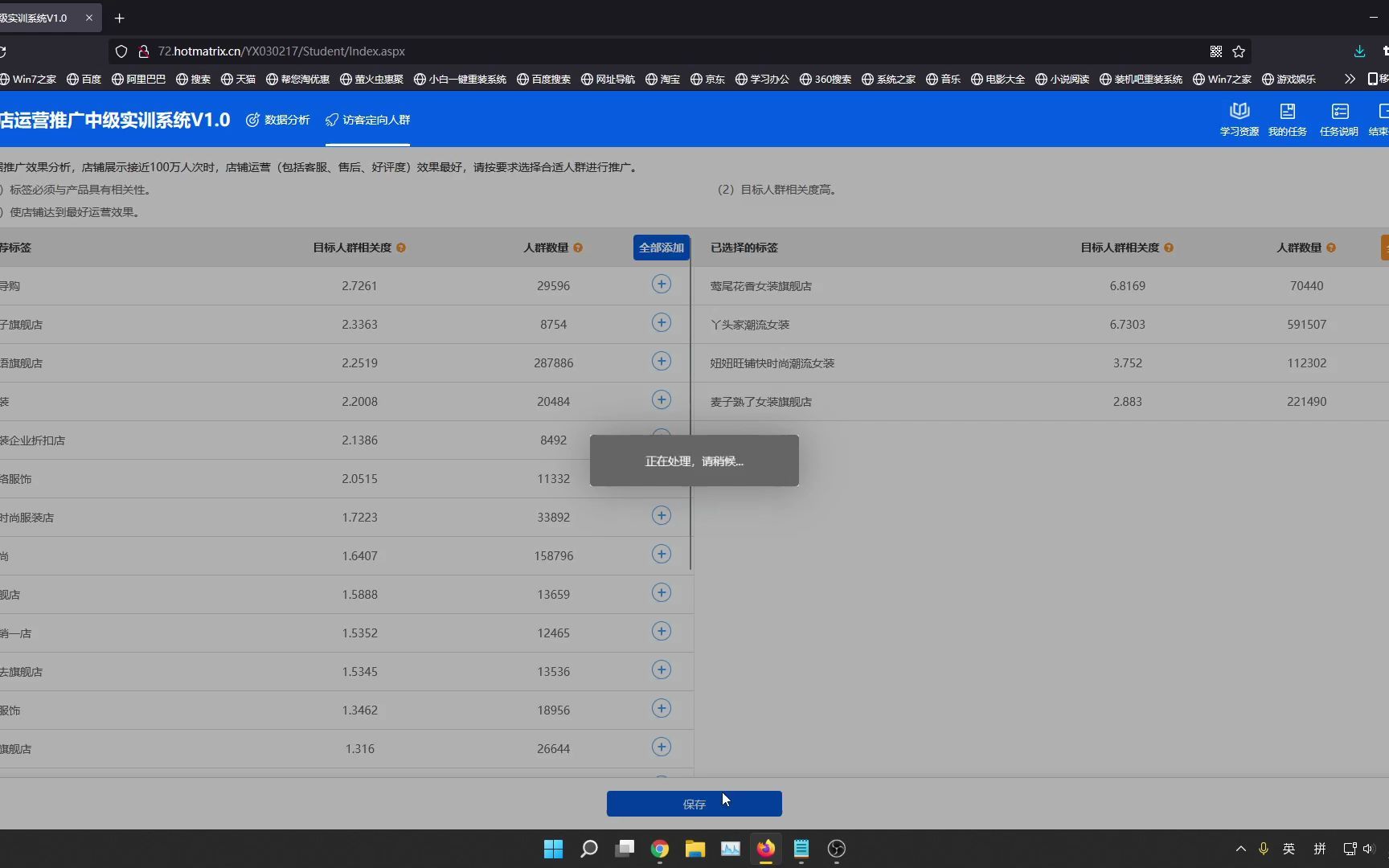Add the tag with 13536 audience count
The height and width of the screenshot is (868, 1389).
pos(661,670)
